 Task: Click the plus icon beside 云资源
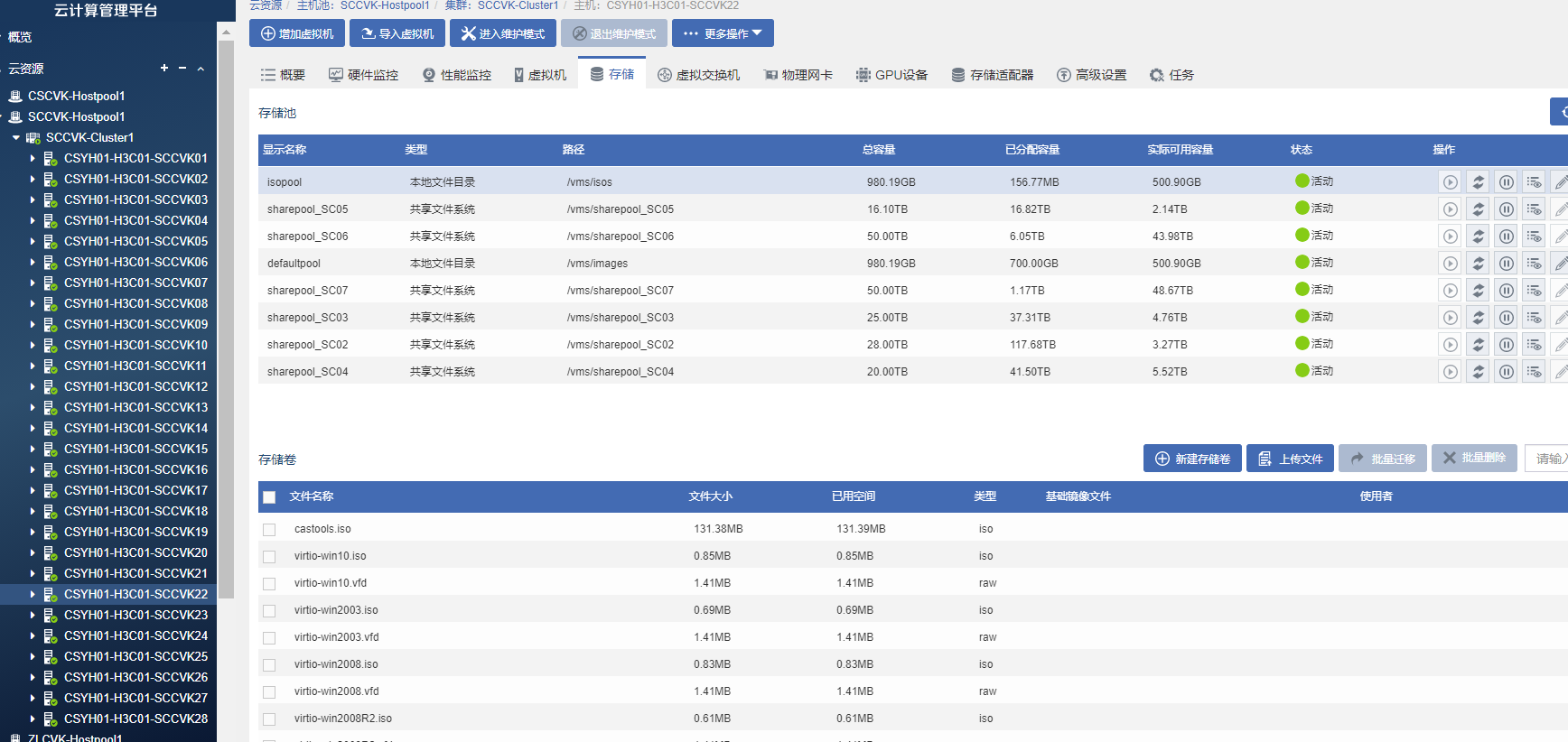coord(163,68)
